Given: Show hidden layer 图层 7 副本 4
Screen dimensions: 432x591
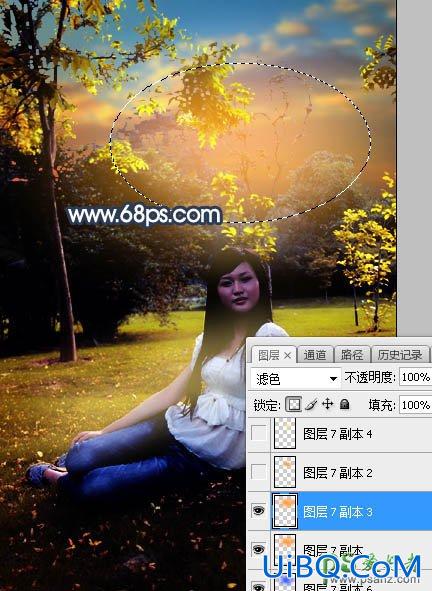Looking at the screenshot, I should coord(259,433).
